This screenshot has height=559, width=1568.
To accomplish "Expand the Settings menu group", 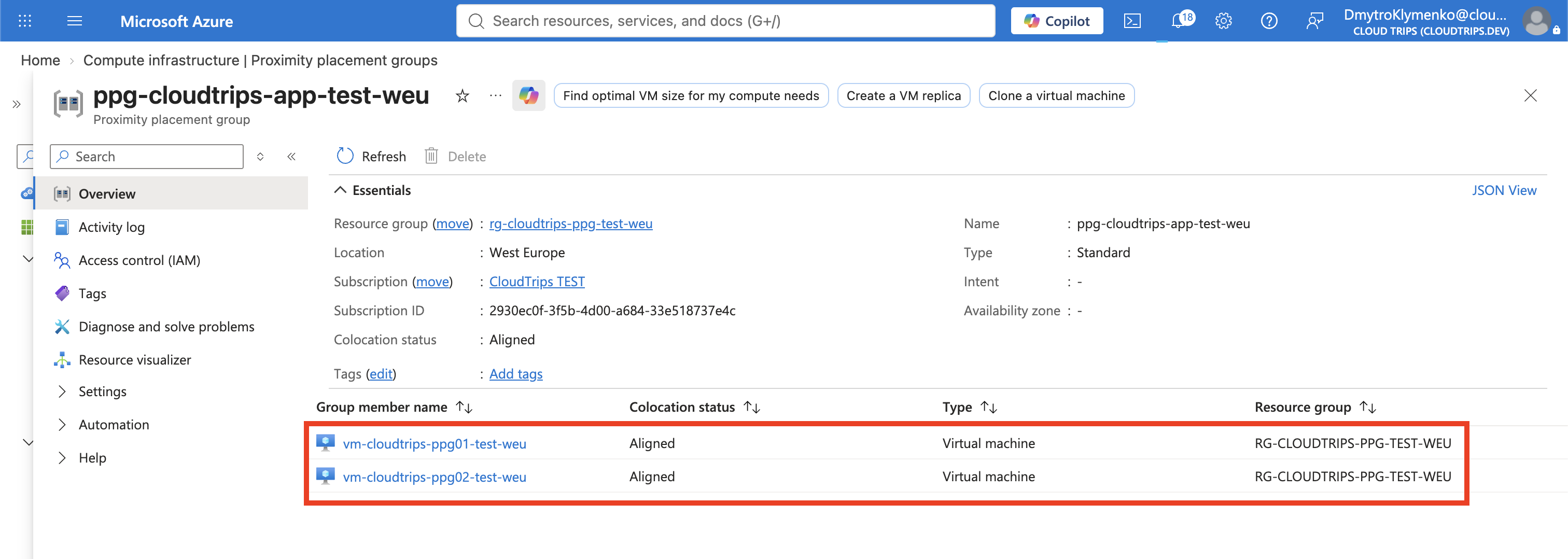I will pos(62,392).
